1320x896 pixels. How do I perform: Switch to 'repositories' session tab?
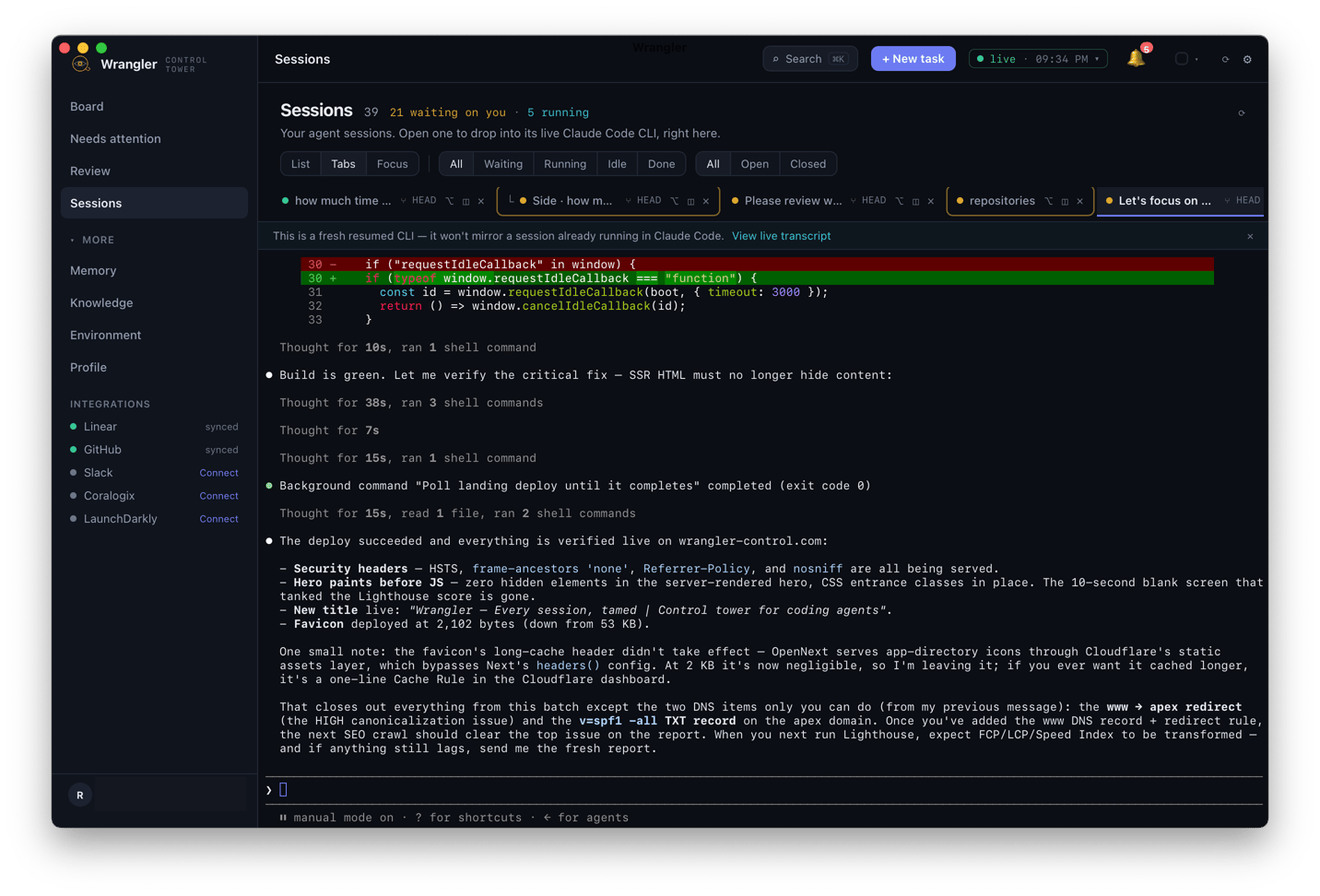[x=1002, y=201]
